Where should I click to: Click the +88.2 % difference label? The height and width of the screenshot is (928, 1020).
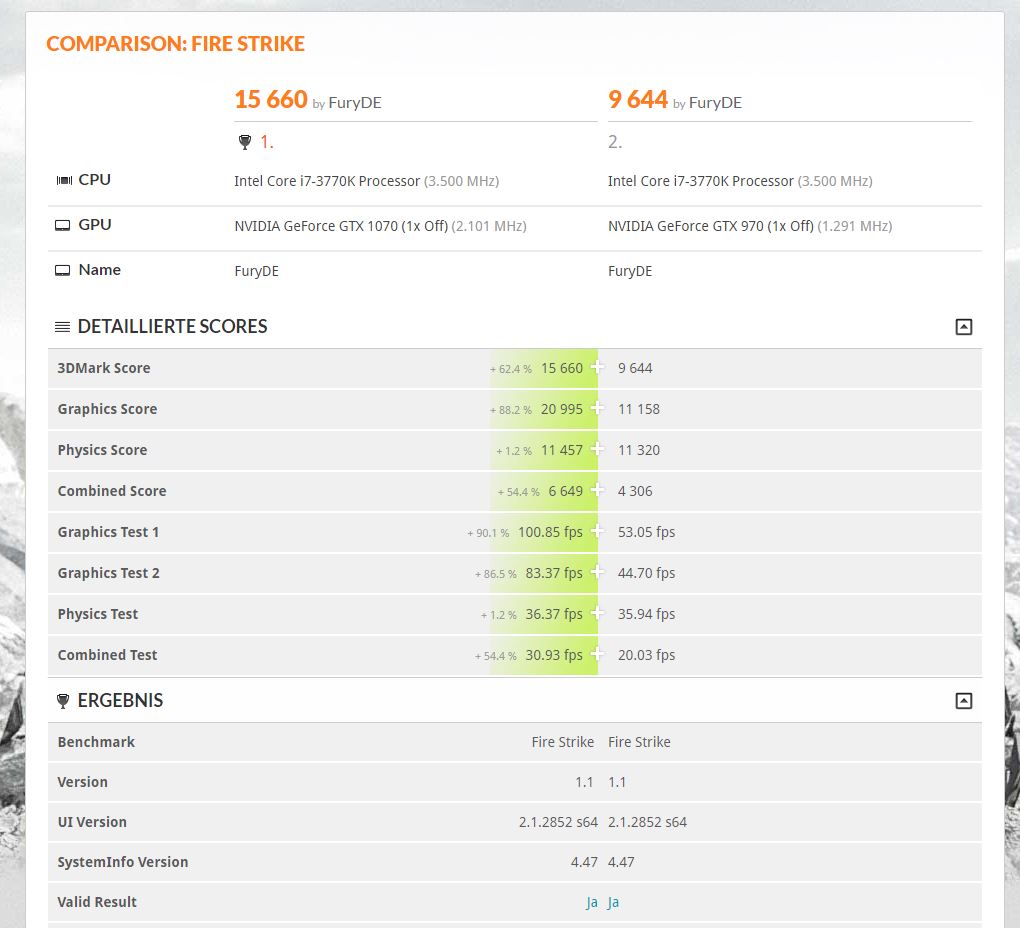[x=511, y=410]
